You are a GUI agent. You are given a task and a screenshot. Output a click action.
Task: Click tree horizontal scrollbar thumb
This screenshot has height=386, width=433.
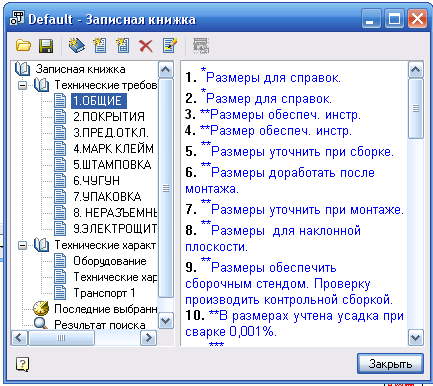click(61, 338)
